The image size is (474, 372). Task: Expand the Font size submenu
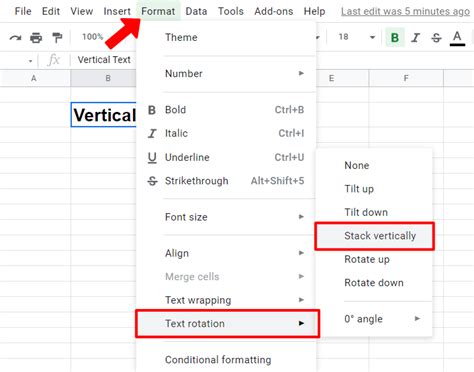click(226, 217)
